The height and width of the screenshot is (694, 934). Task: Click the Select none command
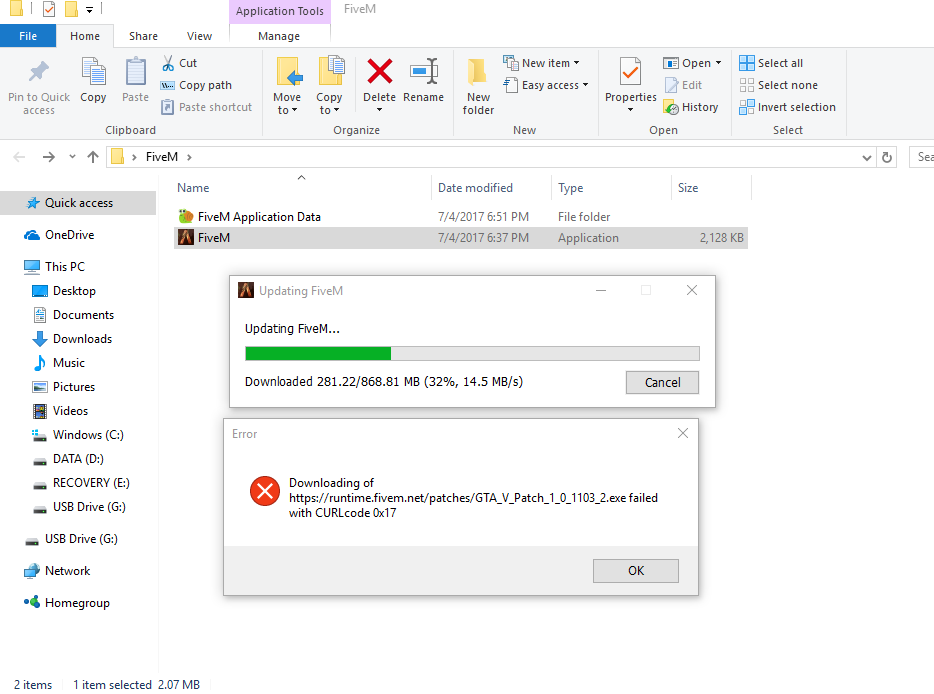click(x=779, y=85)
